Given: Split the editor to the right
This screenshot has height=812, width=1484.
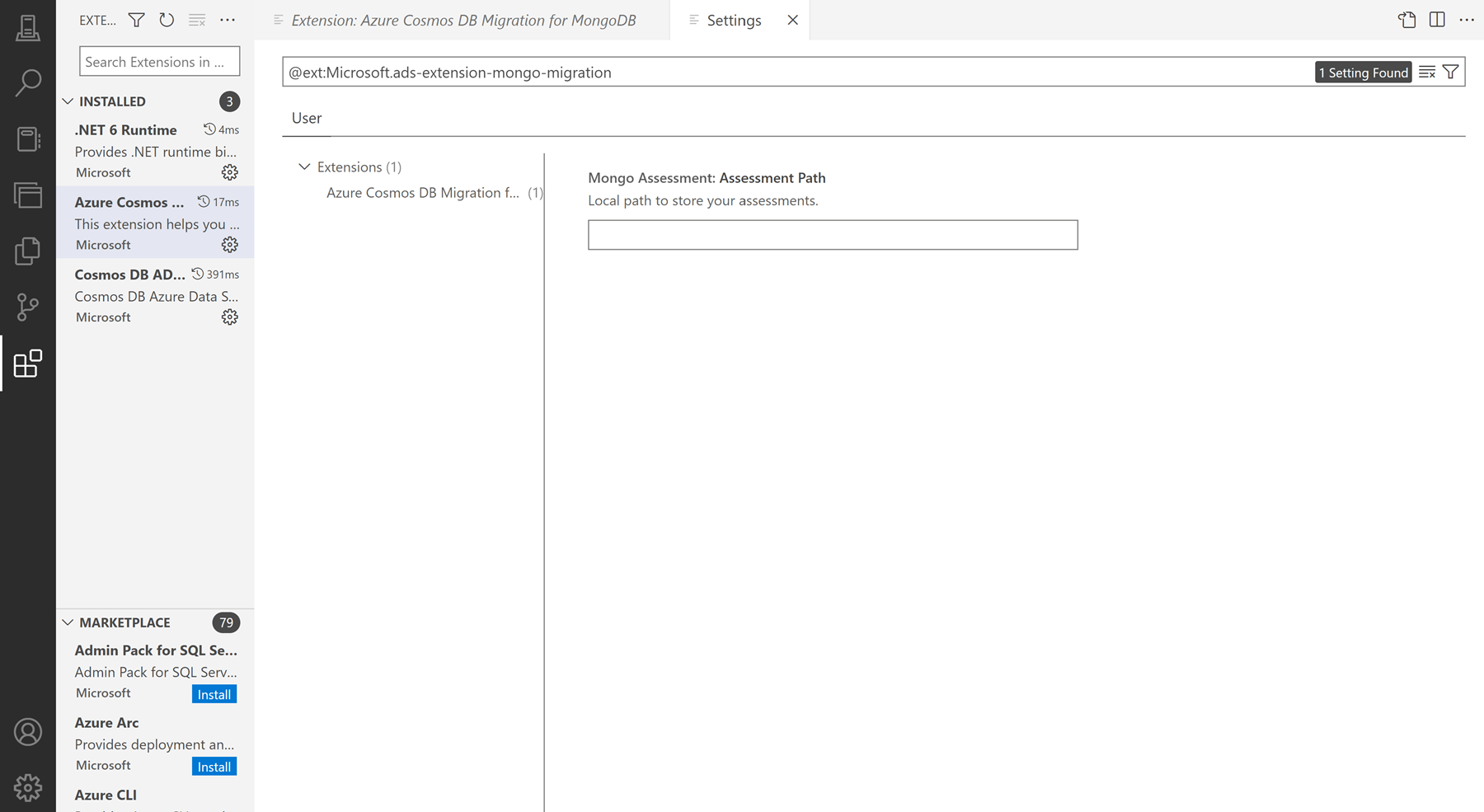Looking at the screenshot, I should [x=1437, y=20].
